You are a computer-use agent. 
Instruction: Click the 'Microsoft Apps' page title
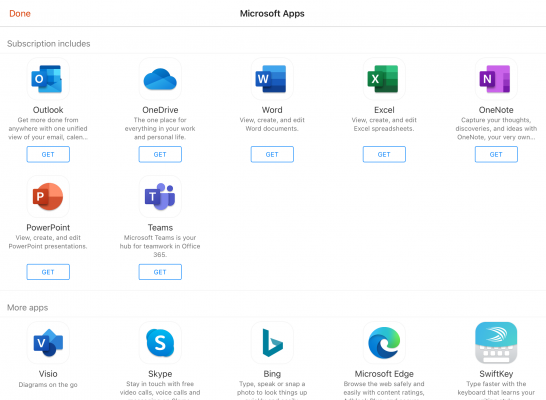click(x=272, y=14)
